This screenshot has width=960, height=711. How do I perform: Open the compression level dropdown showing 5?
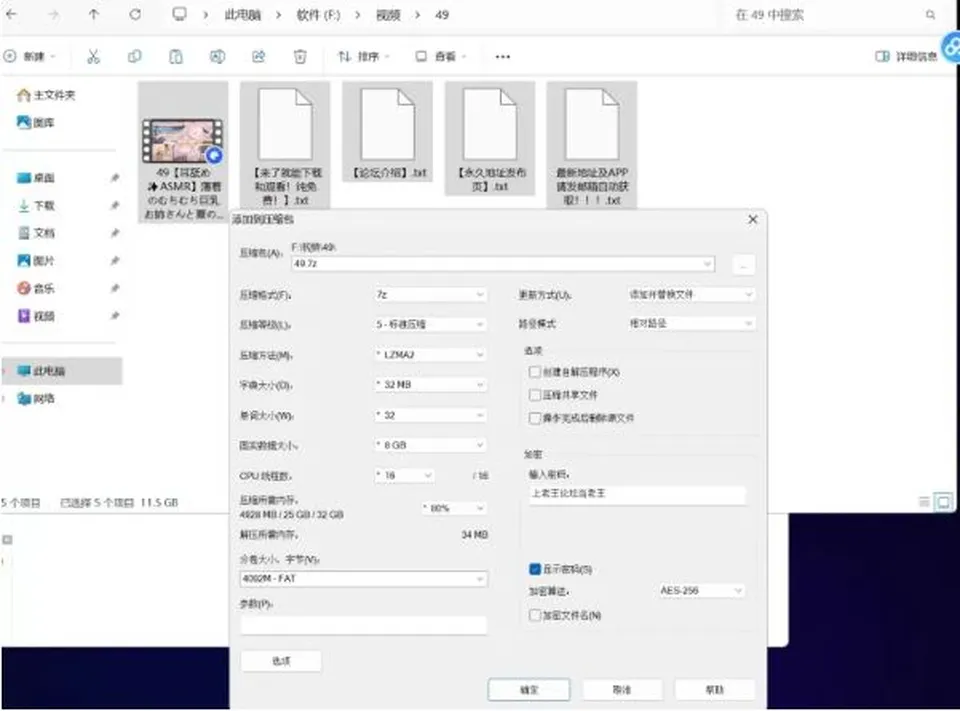(430, 324)
